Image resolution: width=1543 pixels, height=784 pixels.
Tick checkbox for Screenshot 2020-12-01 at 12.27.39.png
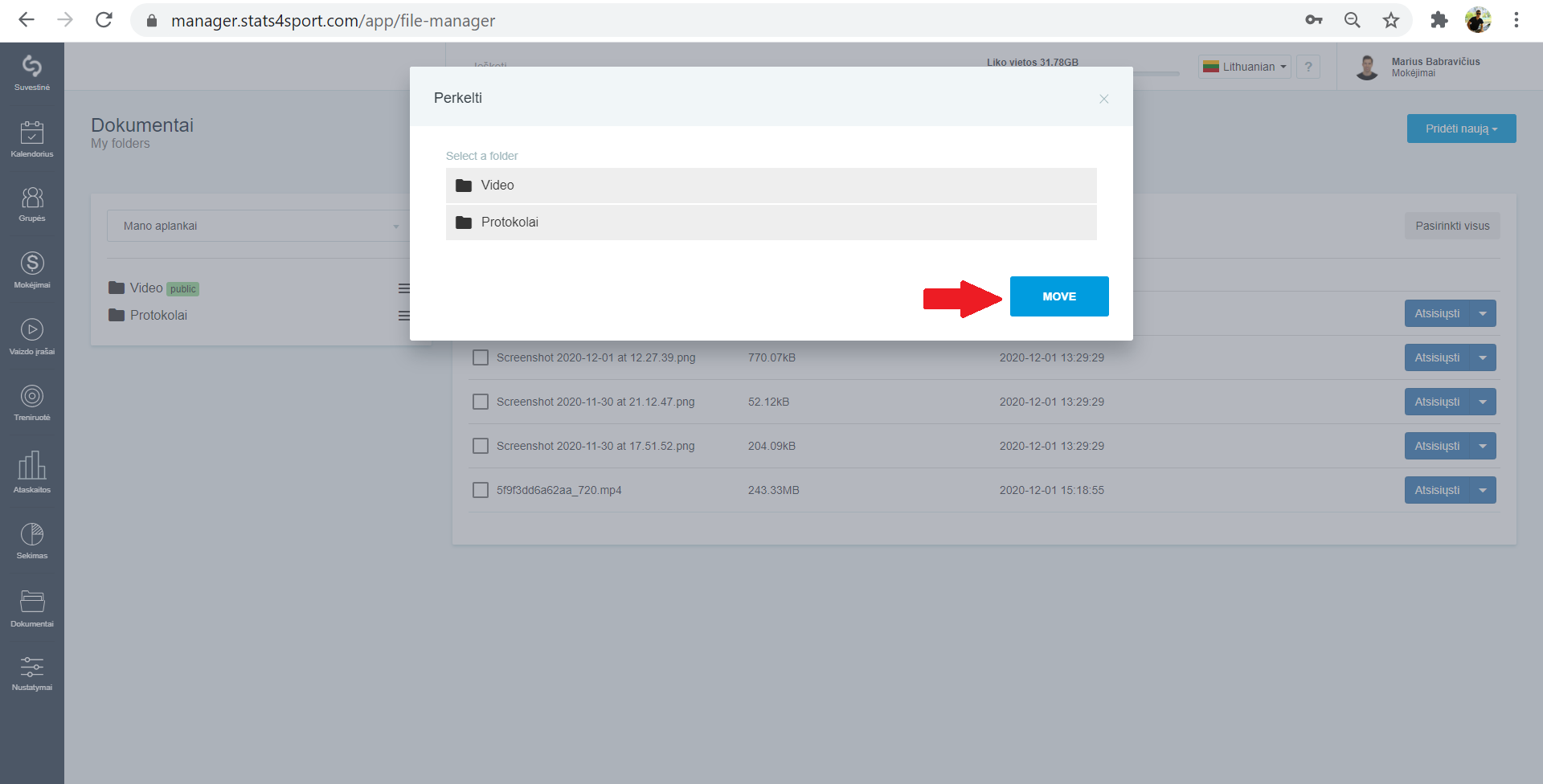coord(481,357)
